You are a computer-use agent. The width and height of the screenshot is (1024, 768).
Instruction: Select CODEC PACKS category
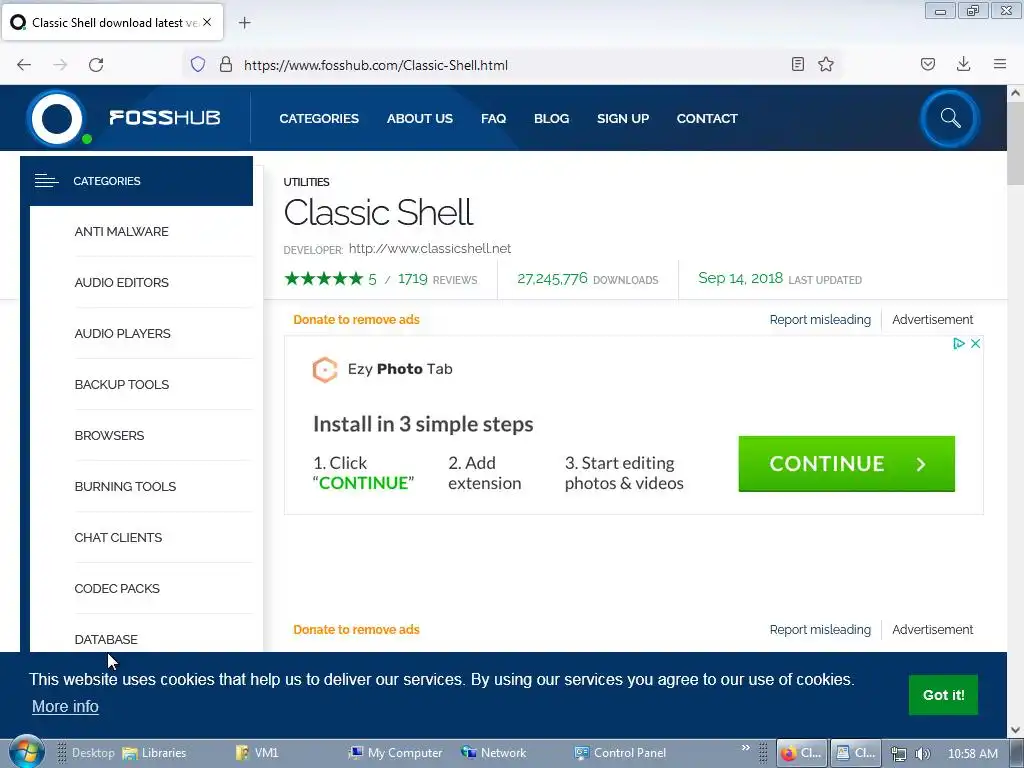click(117, 588)
